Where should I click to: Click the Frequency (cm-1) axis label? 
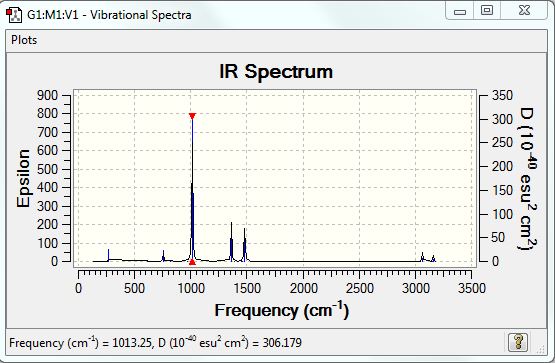coord(282,311)
